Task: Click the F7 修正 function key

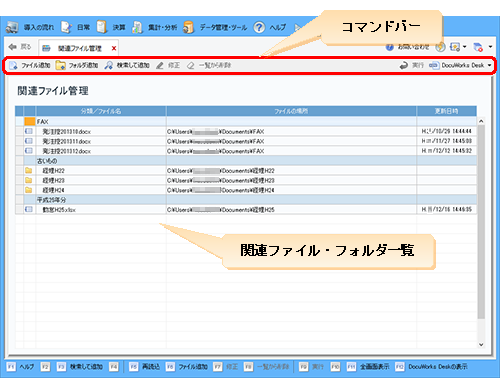Action: click(226, 367)
